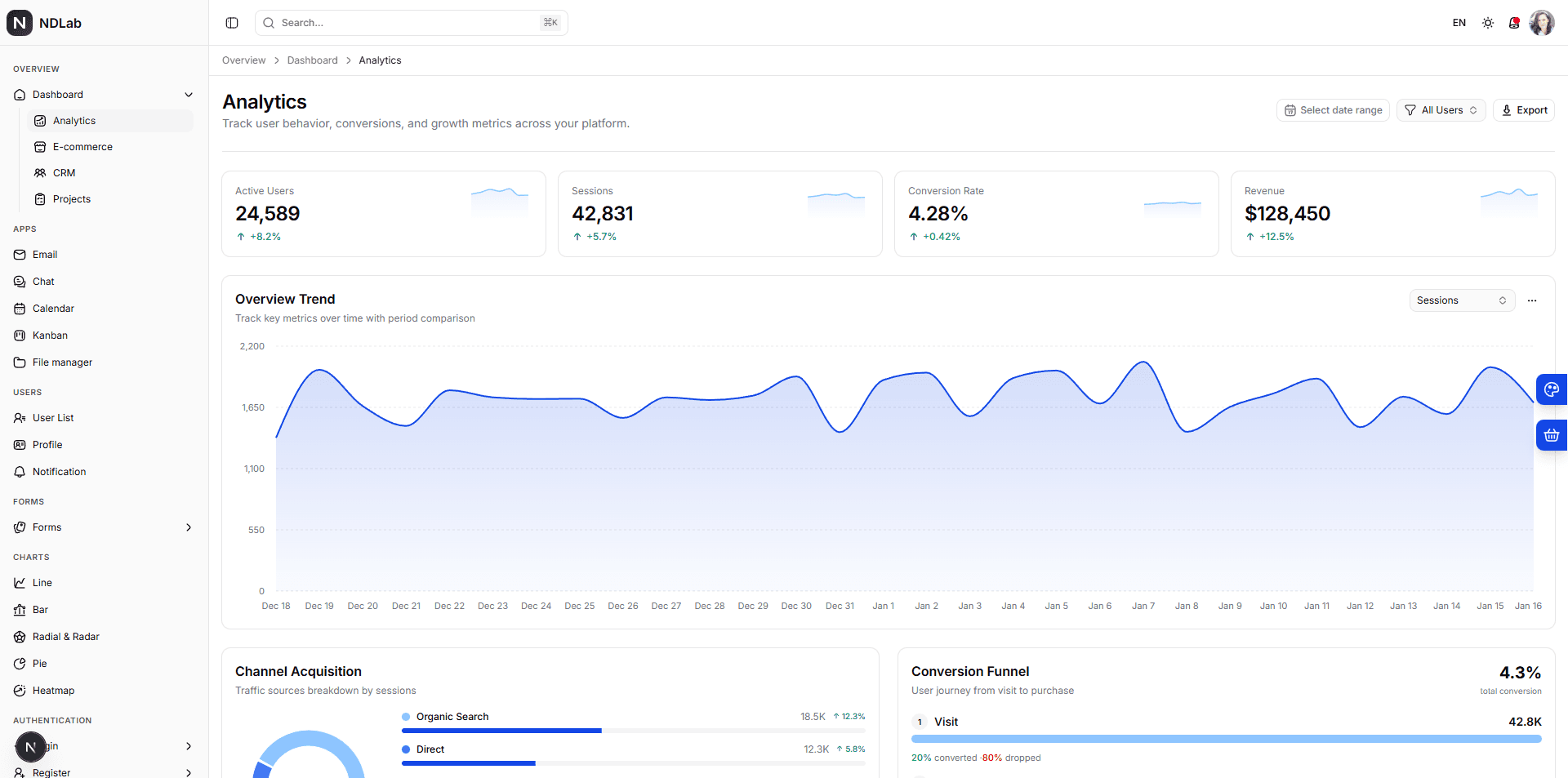Screen dimensions: 1568x778
Task: Toggle the language selector showing EN
Action: tap(1459, 22)
